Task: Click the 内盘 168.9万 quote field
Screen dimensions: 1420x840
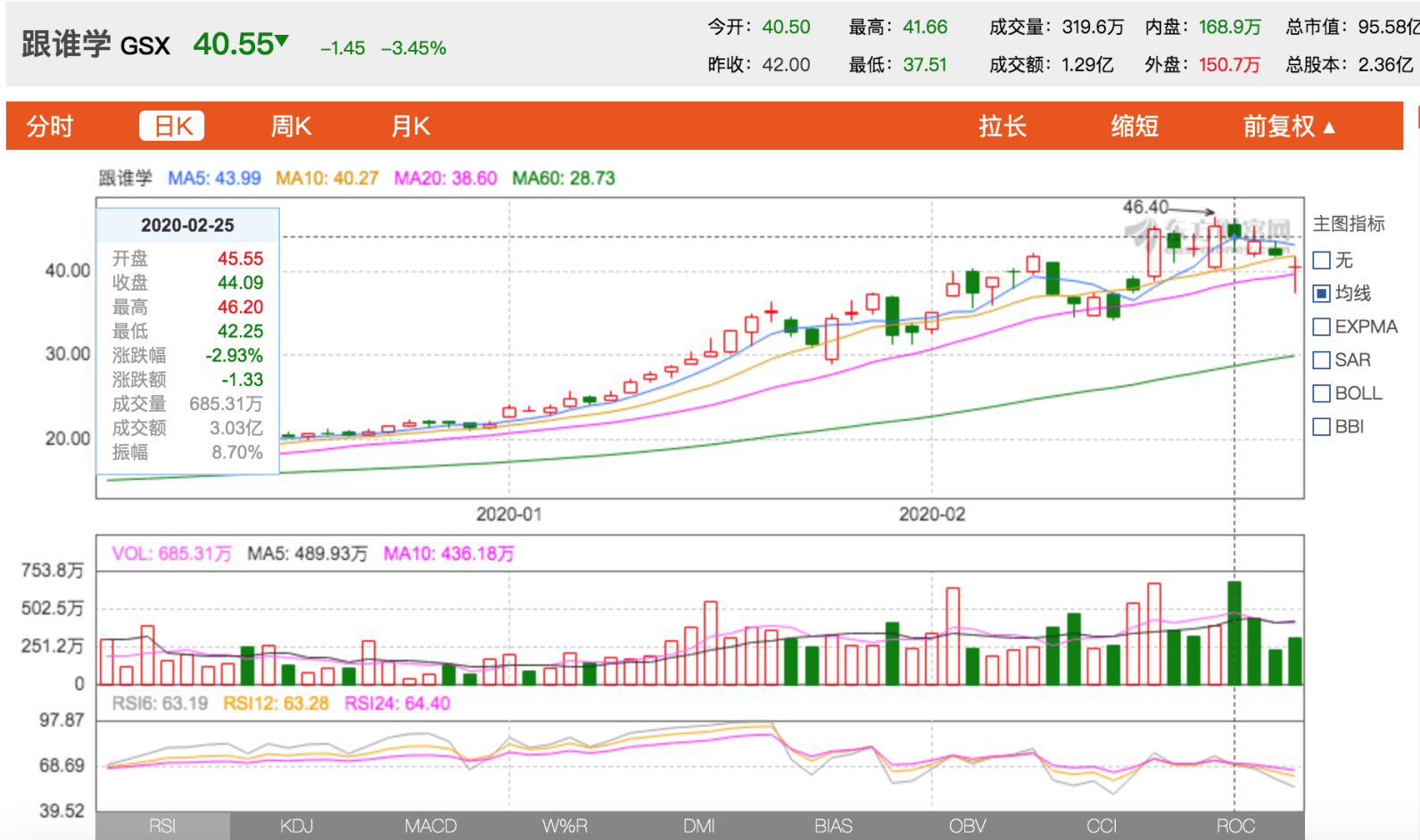Action: (1203, 27)
